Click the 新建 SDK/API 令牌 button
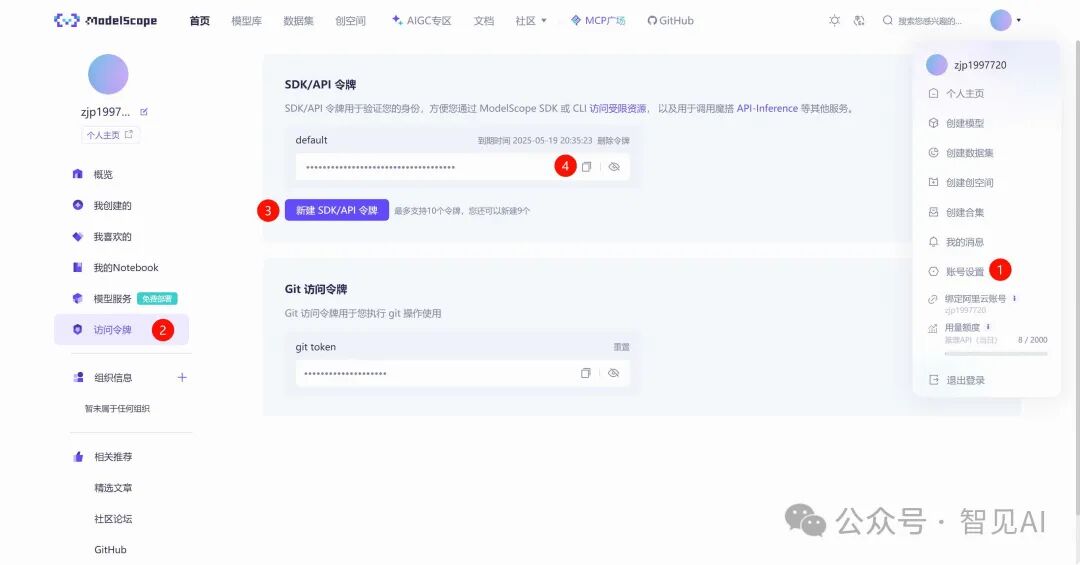Image resolution: width=1080 pixels, height=565 pixels. pos(337,210)
